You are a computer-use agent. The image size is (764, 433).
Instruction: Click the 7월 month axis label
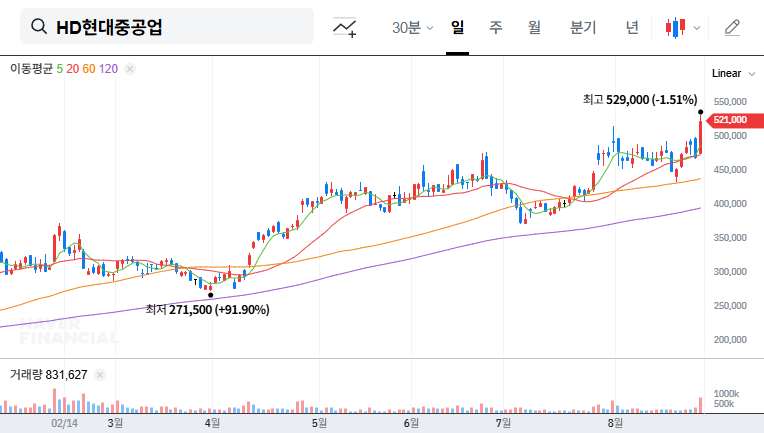pos(503,423)
